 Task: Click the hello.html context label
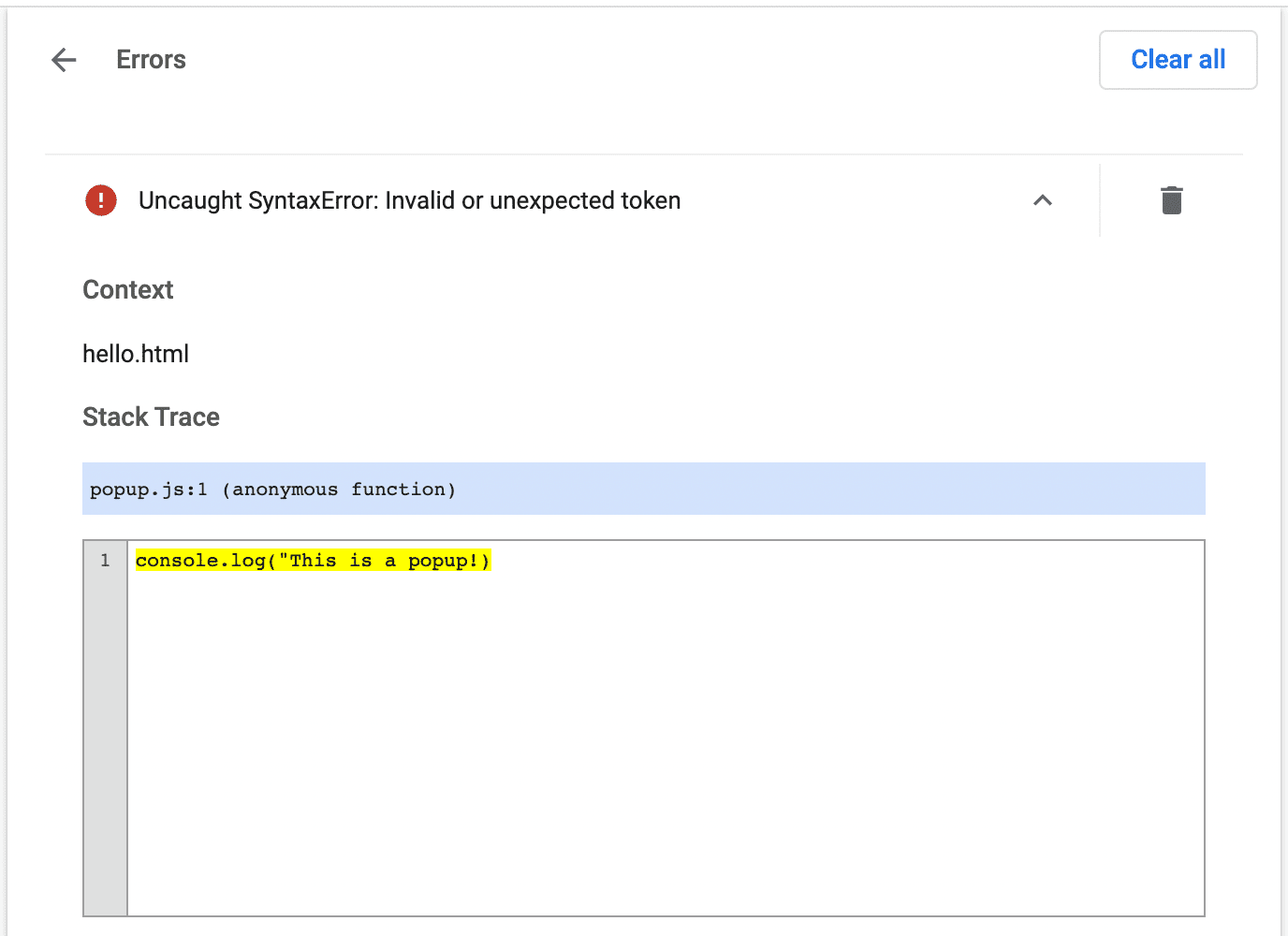[136, 353]
